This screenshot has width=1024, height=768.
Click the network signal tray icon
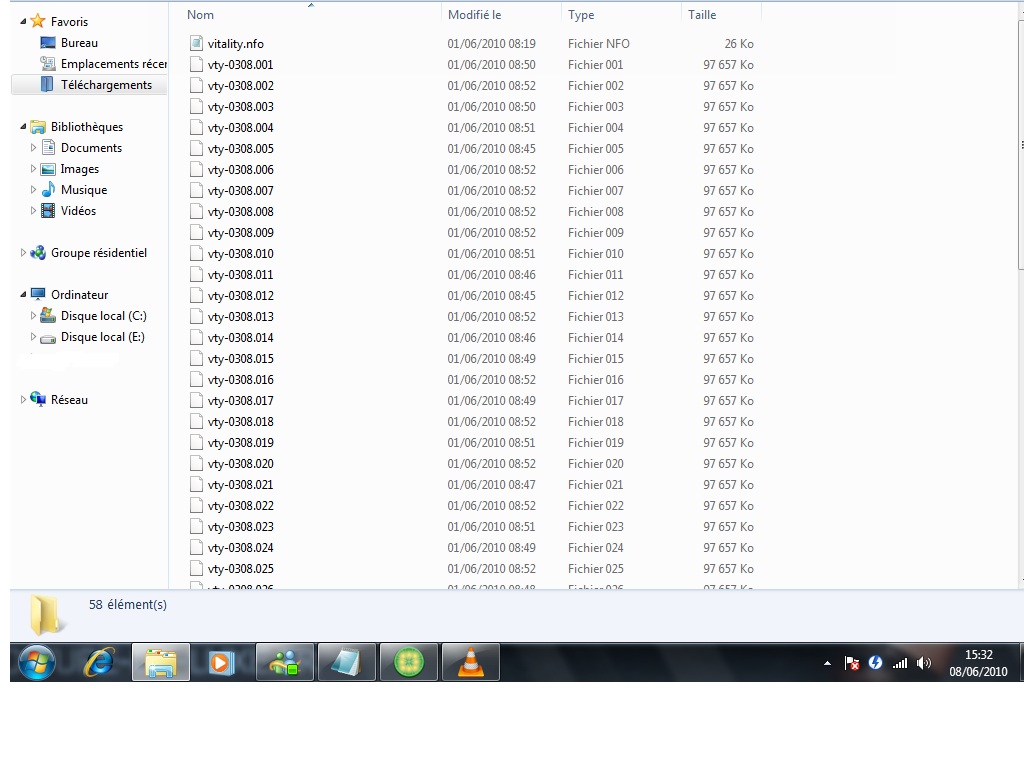point(899,663)
